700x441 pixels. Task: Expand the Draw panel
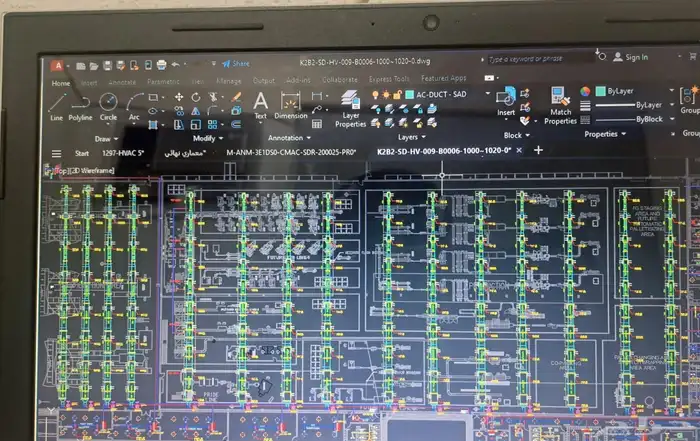click(107, 138)
